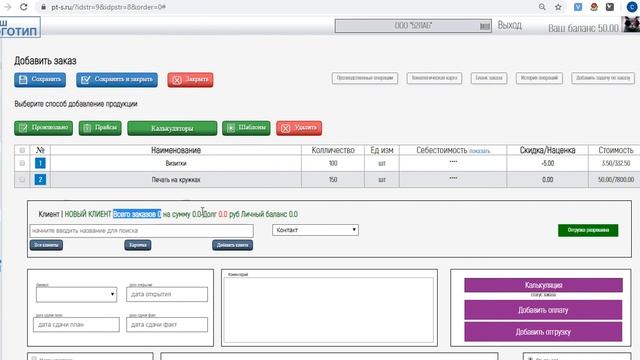640x360 pixels.
Task: Tick the checkbox for the Визитки row
Action: (x=22, y=163)
